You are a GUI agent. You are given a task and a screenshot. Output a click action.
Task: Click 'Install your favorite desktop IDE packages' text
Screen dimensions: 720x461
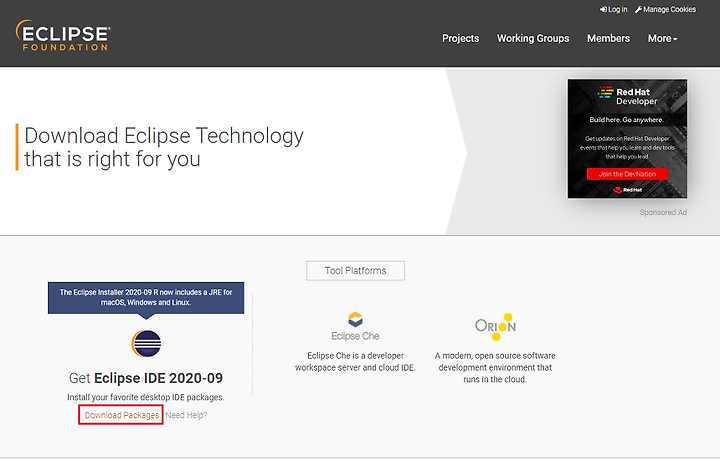pyautogui.click(x=146, y=397)
